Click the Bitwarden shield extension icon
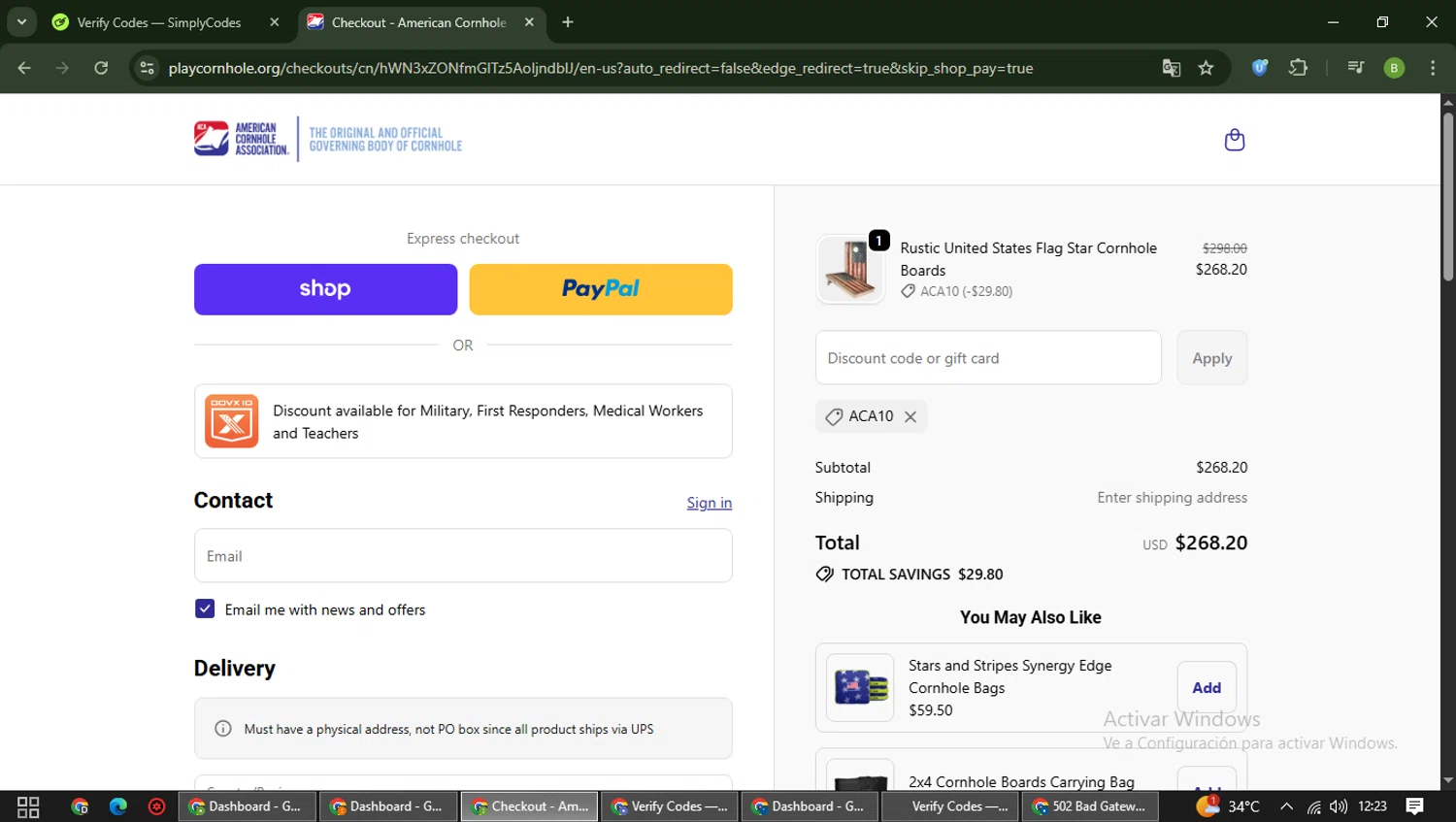Screen dimensions: 1456x822 coord(1260,68)
